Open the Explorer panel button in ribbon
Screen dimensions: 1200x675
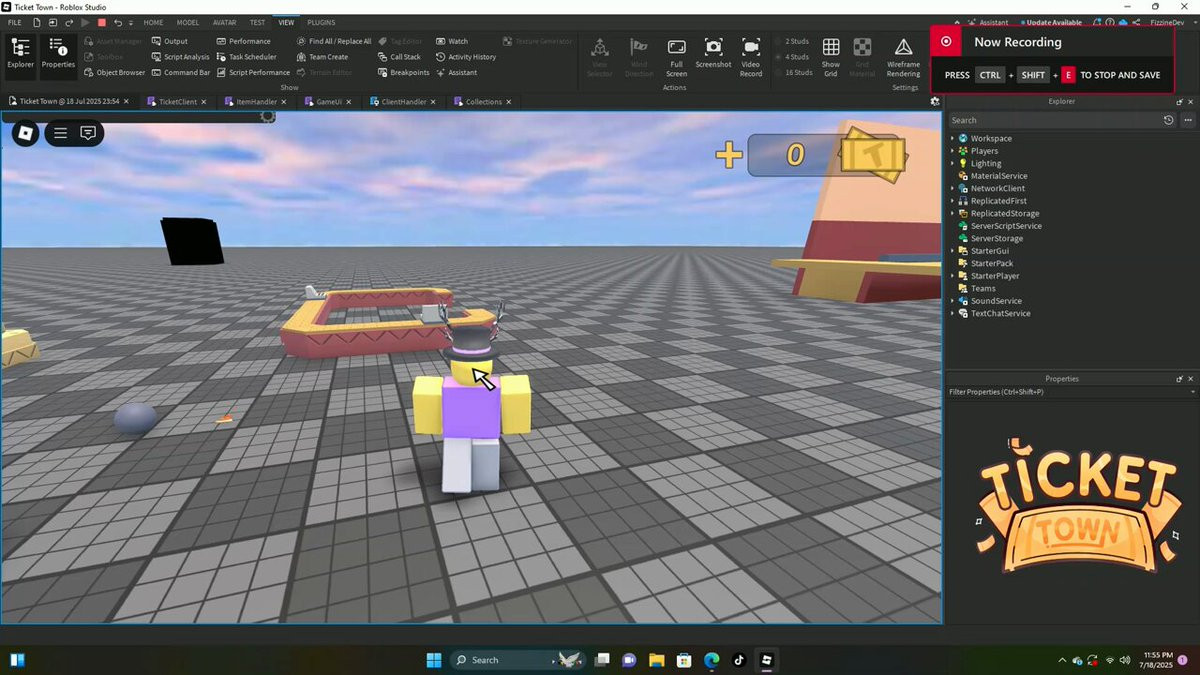pyautogui.click(x=19, y=54)
